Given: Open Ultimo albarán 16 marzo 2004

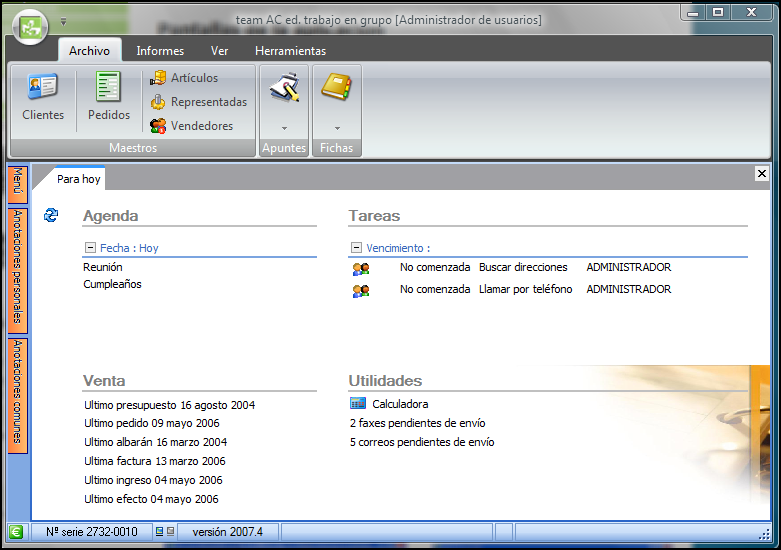Looking at the screenshot, I should tap(155, 442).
